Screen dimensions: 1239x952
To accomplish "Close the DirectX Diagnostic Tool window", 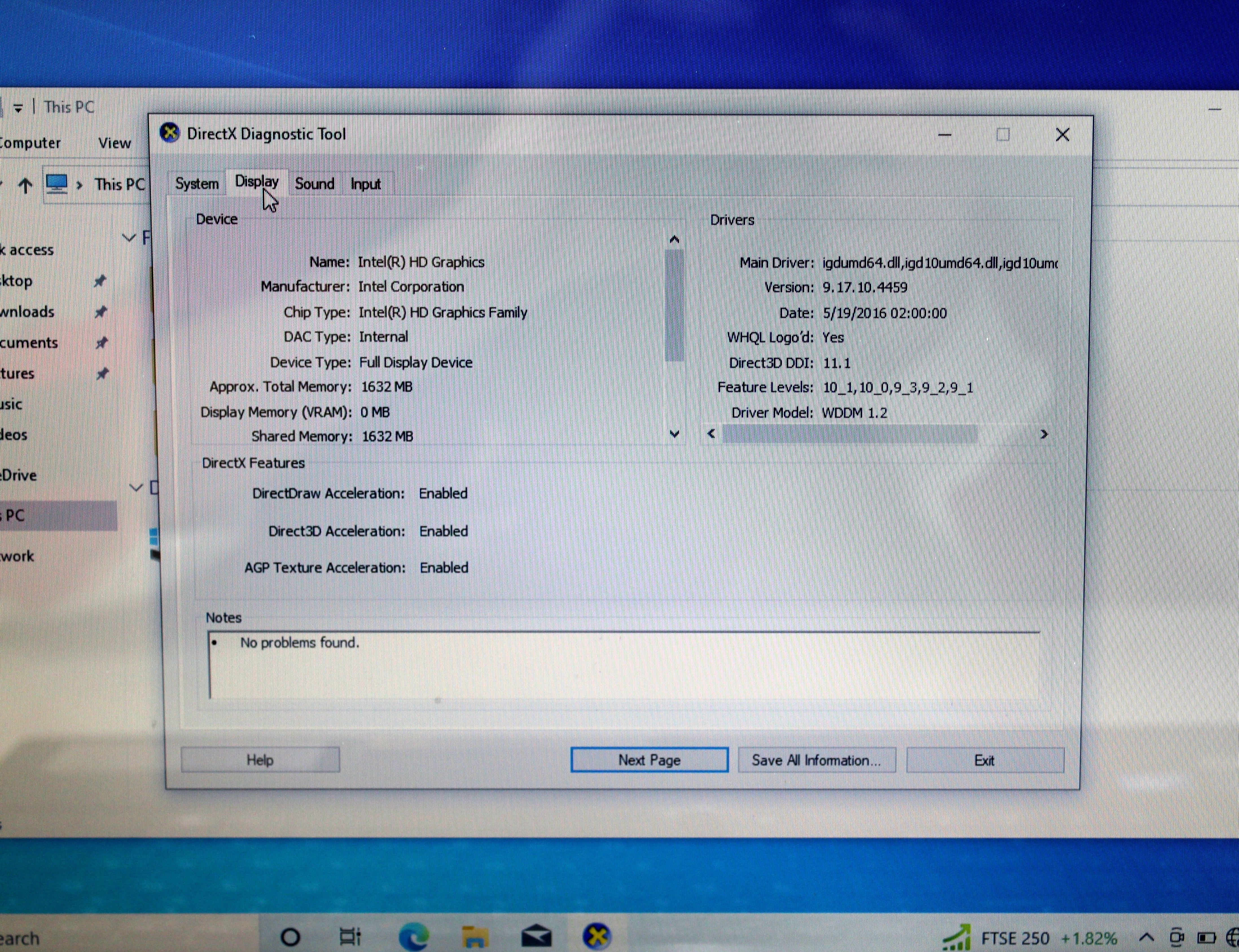I will tap(1062, 135).
